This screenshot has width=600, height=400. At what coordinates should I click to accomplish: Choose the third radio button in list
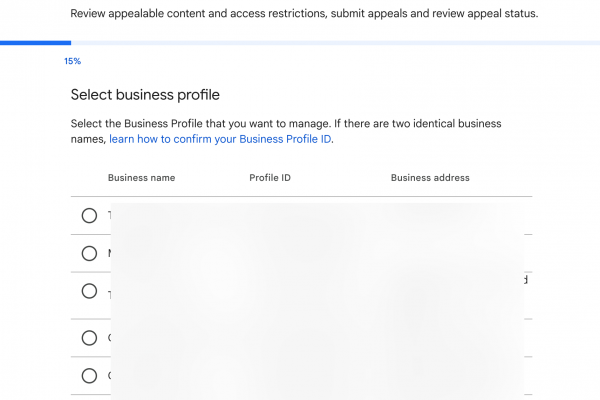89,291
